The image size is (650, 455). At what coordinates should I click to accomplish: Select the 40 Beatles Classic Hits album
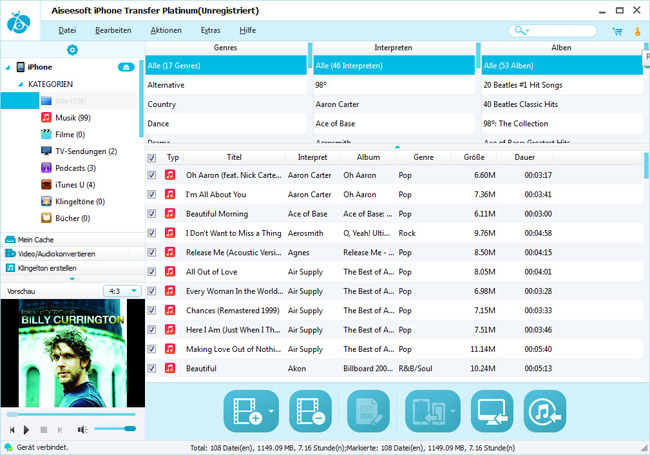(562, 104)
